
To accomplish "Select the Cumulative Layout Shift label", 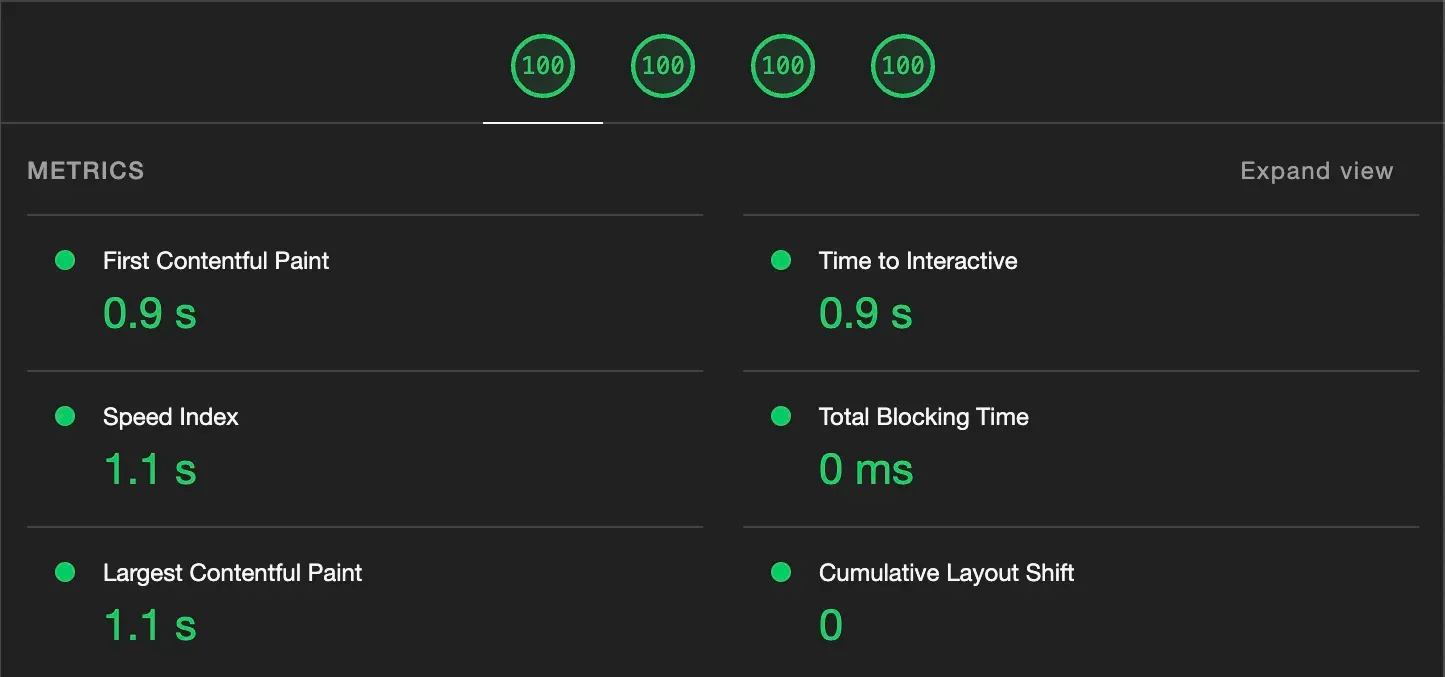I will tap(946, 573).
